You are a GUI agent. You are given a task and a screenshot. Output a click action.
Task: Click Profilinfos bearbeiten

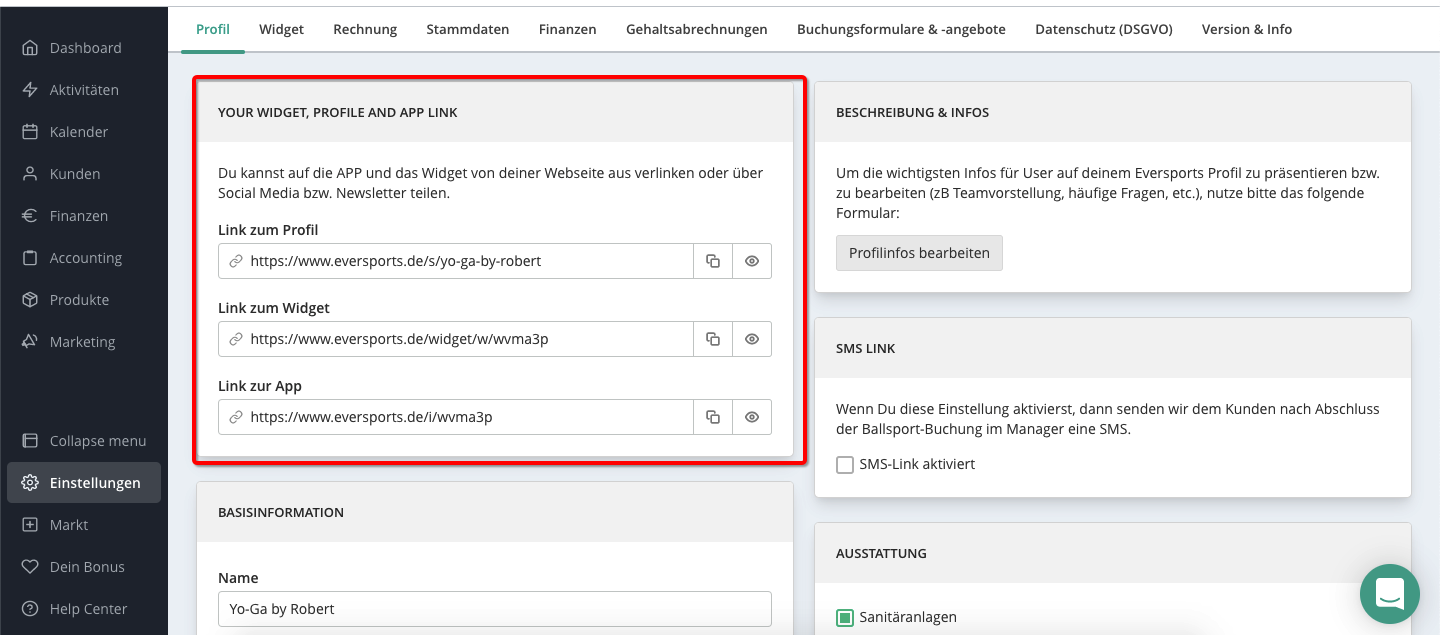pyautogui.click(x=919, y=253)
